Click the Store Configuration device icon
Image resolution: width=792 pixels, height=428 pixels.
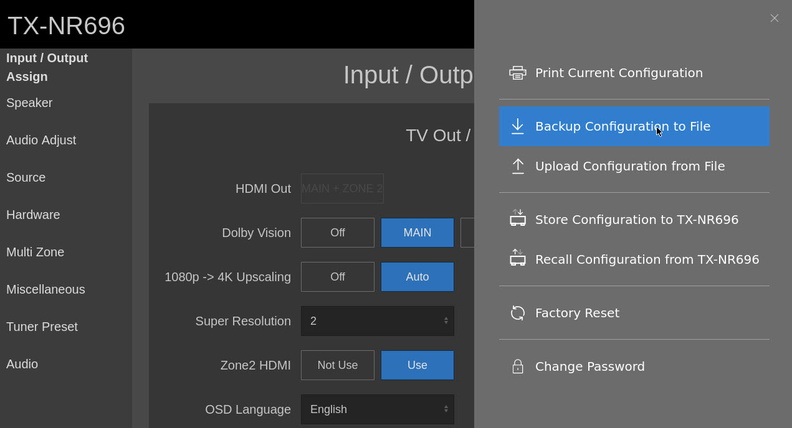click(x=518, y=219)
